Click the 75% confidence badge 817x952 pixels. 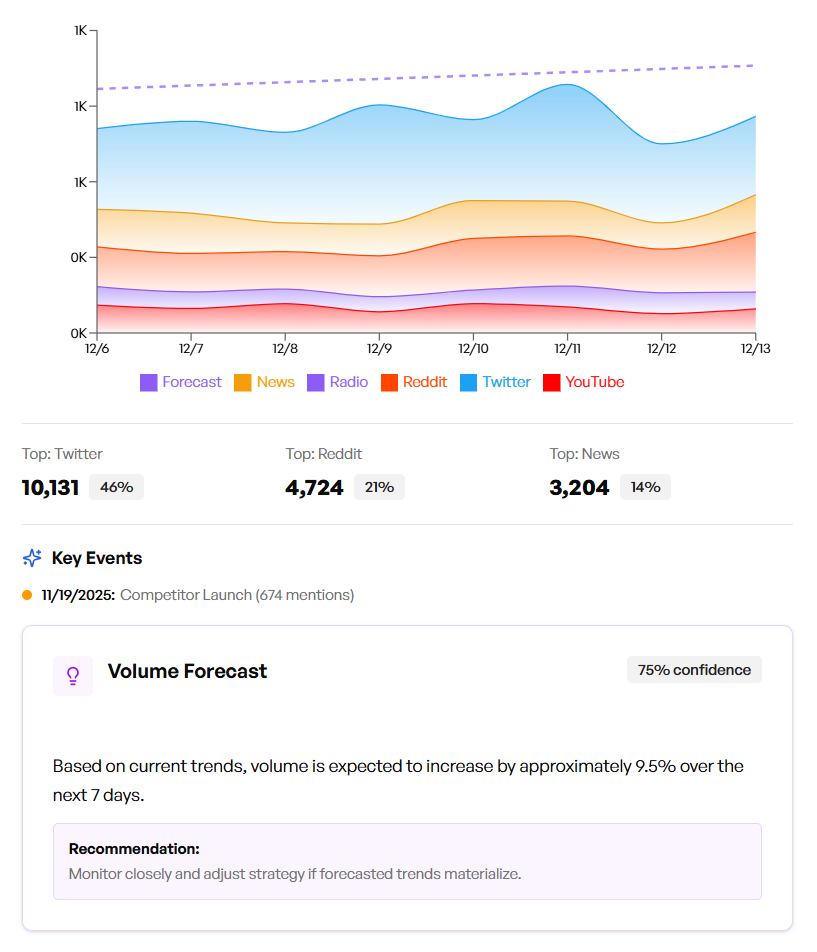pos(694,670)
